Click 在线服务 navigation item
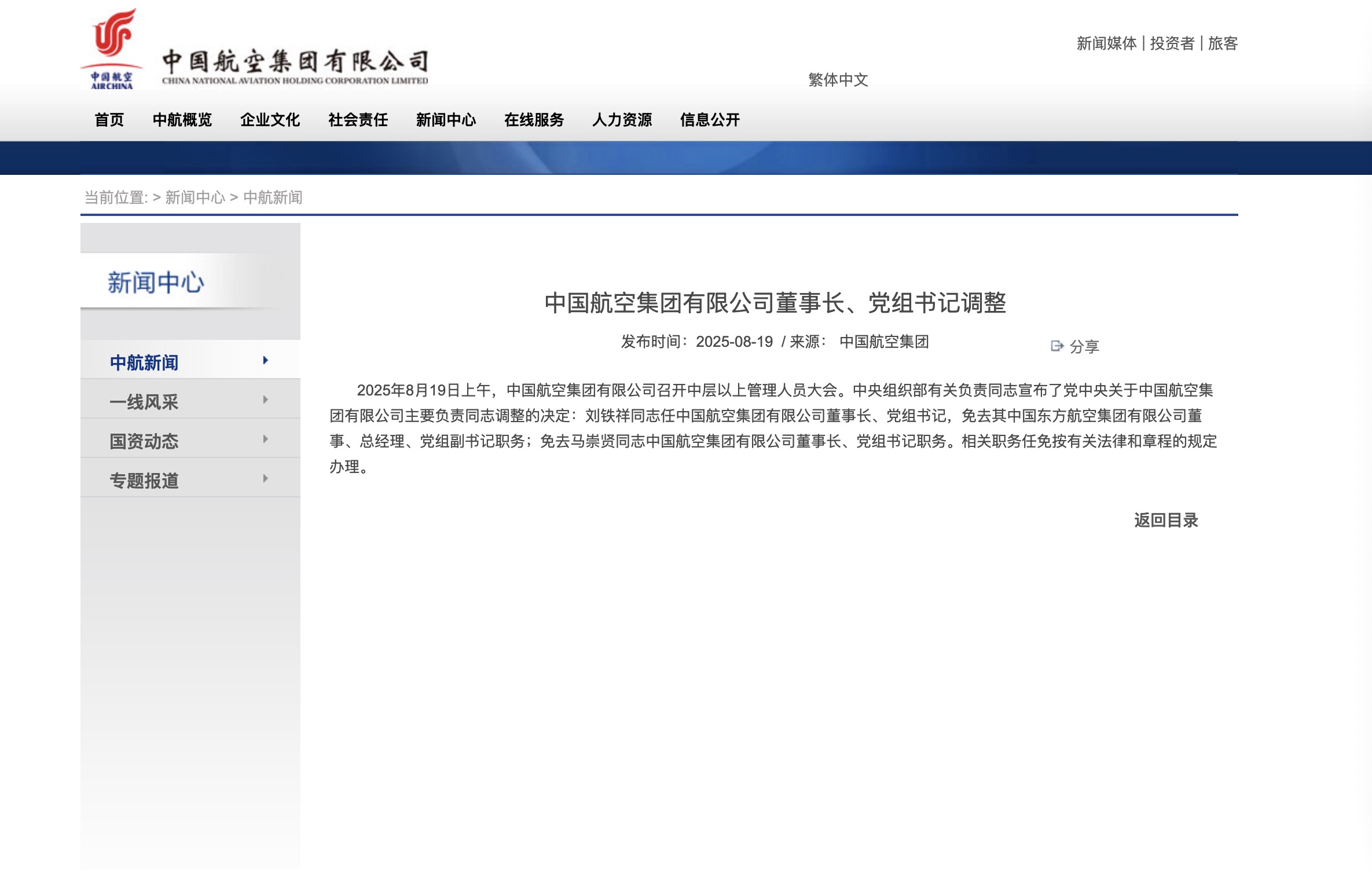1372x872 pixels. coord(534,120)
